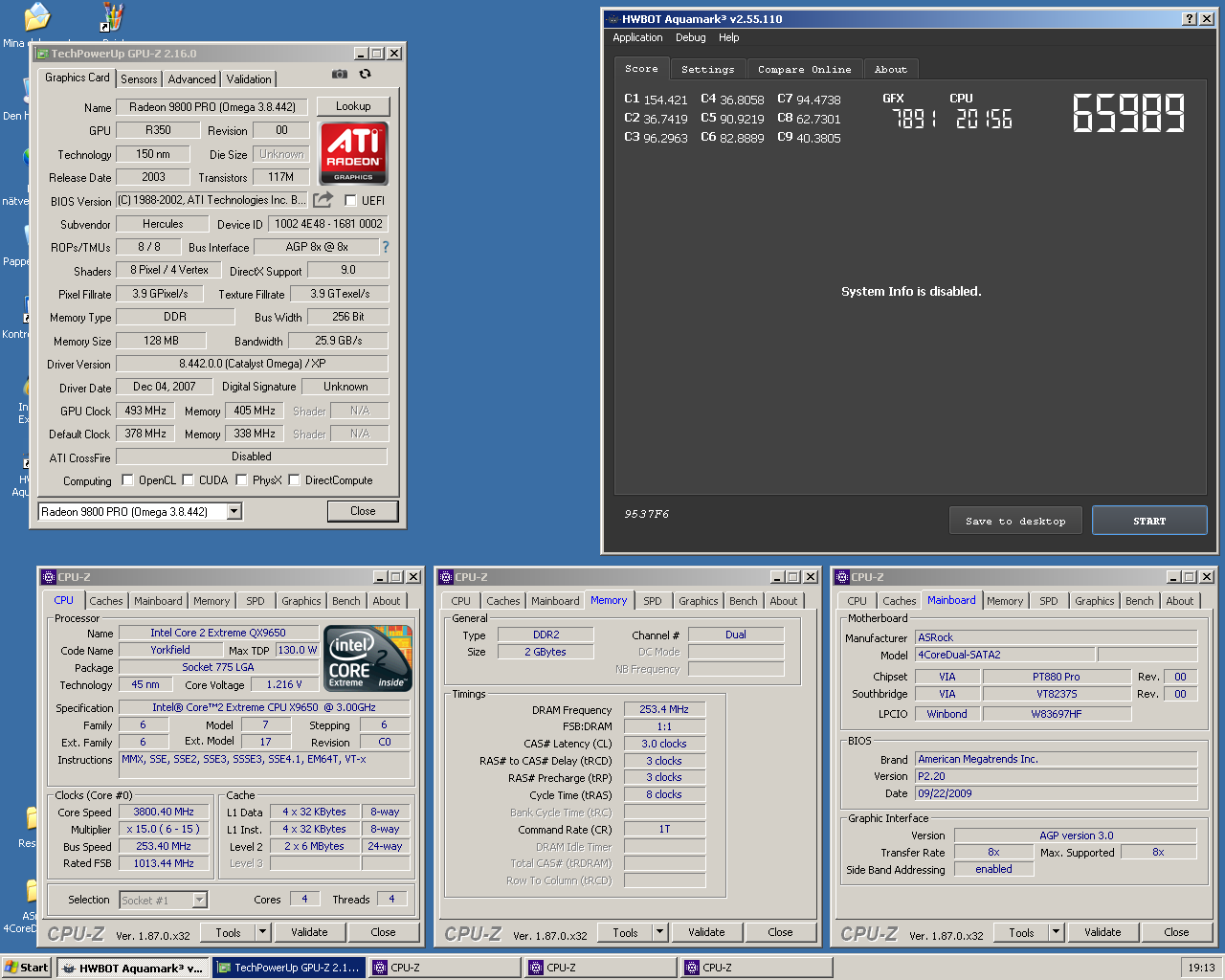This screenshot has height=980, width=1225.
Task: Open the folder icon on the desktop top-left
Action: pos(36,17)
